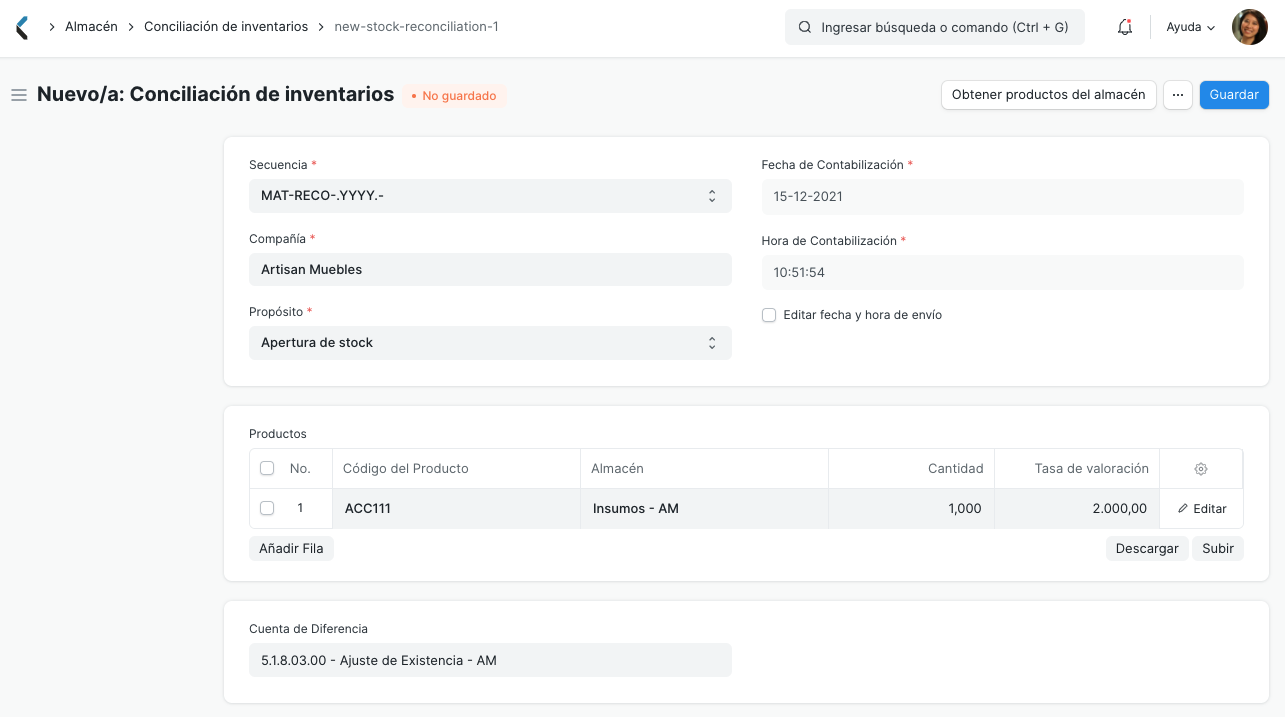1285x717 pixels.
Task: Click the Cantidad cell showing 1,000
Action: click(x=911, y=509)
